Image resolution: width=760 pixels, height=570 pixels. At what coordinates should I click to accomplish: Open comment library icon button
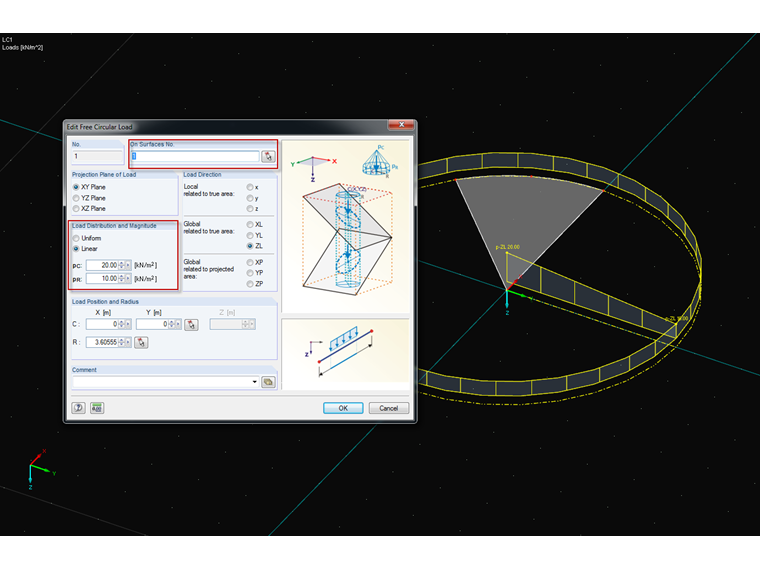pyautogui.click(x=268, y=382)
